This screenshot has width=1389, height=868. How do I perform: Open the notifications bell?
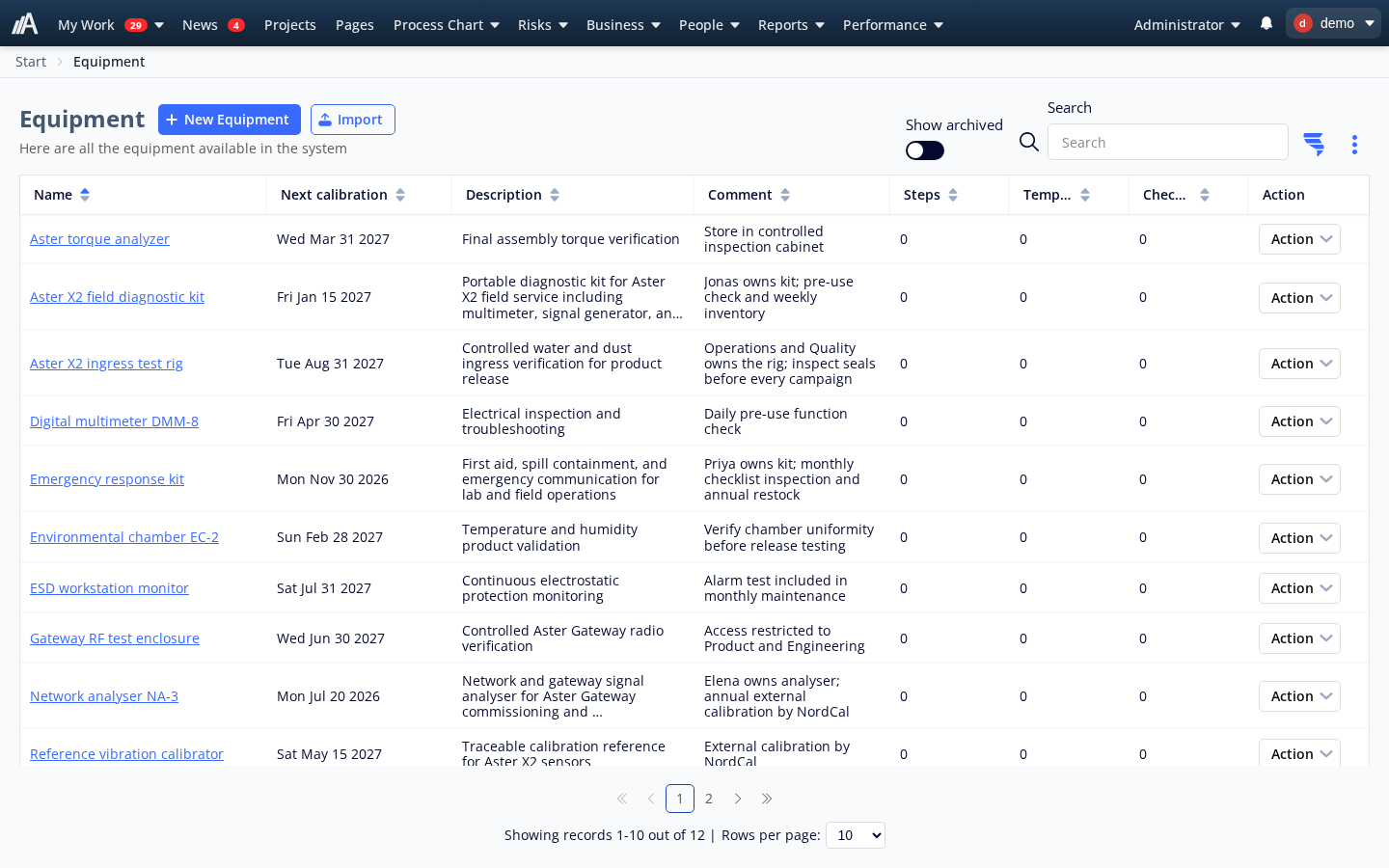(x=1266, y=23)
